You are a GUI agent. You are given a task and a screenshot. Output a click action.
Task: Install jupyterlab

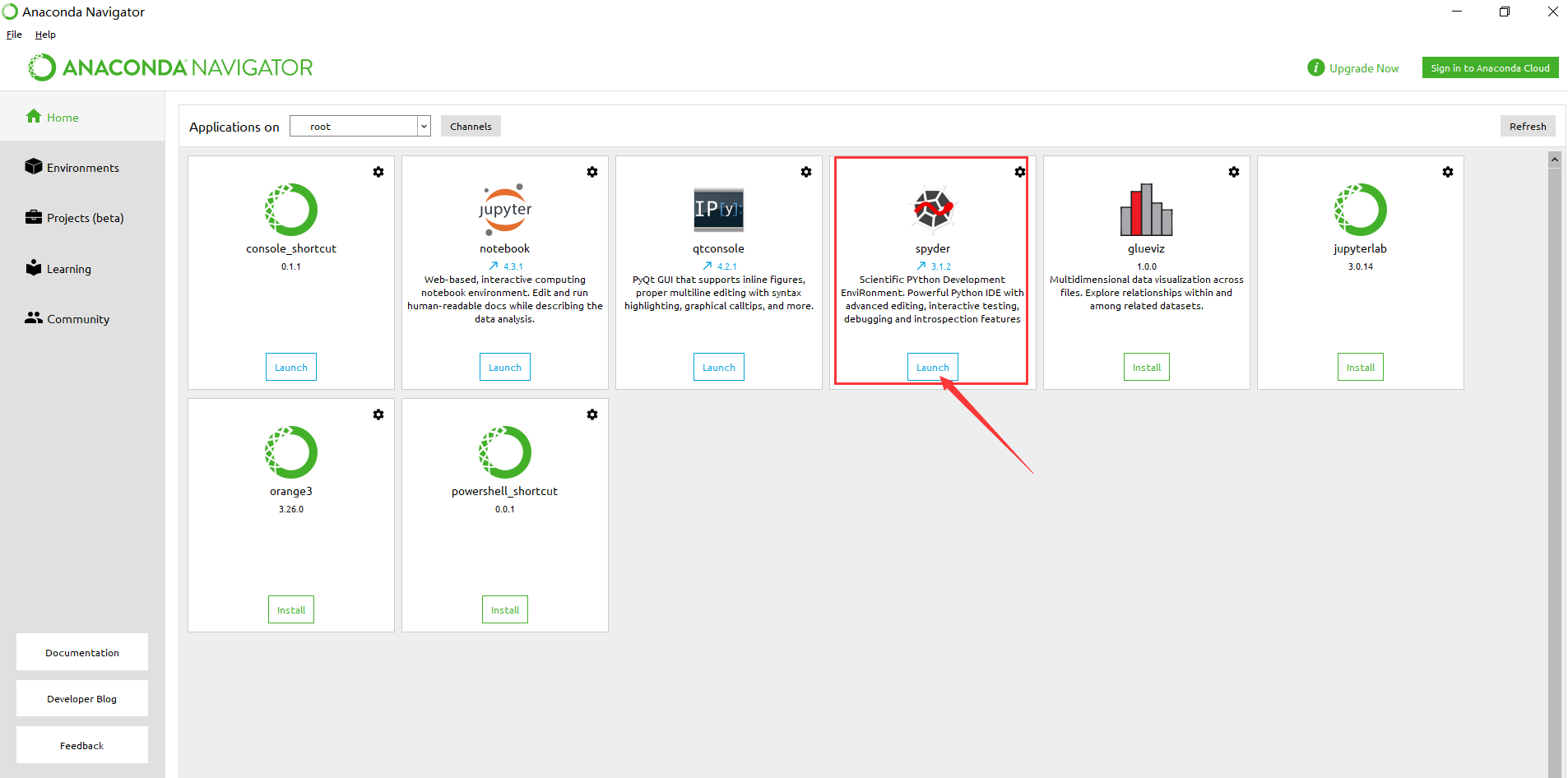coord(1361,367)
